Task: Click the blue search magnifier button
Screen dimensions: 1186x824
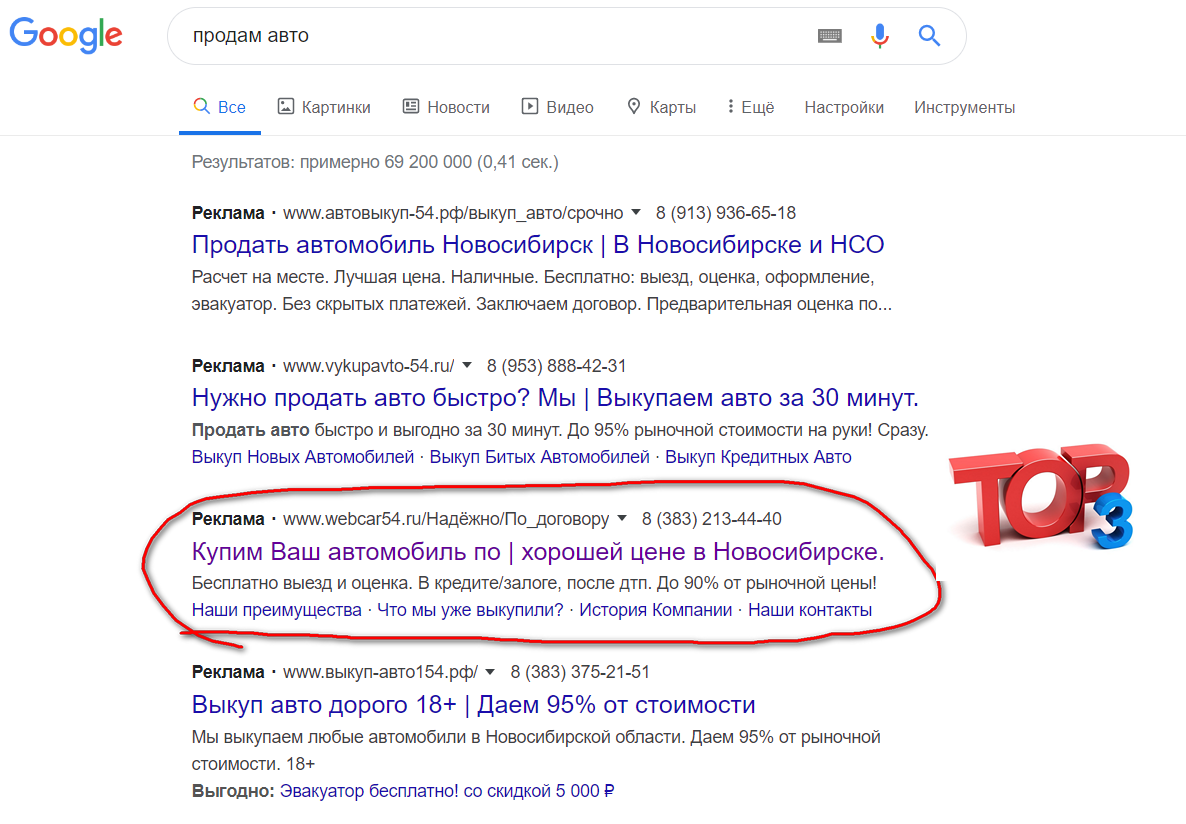Action: coord(930,36)
